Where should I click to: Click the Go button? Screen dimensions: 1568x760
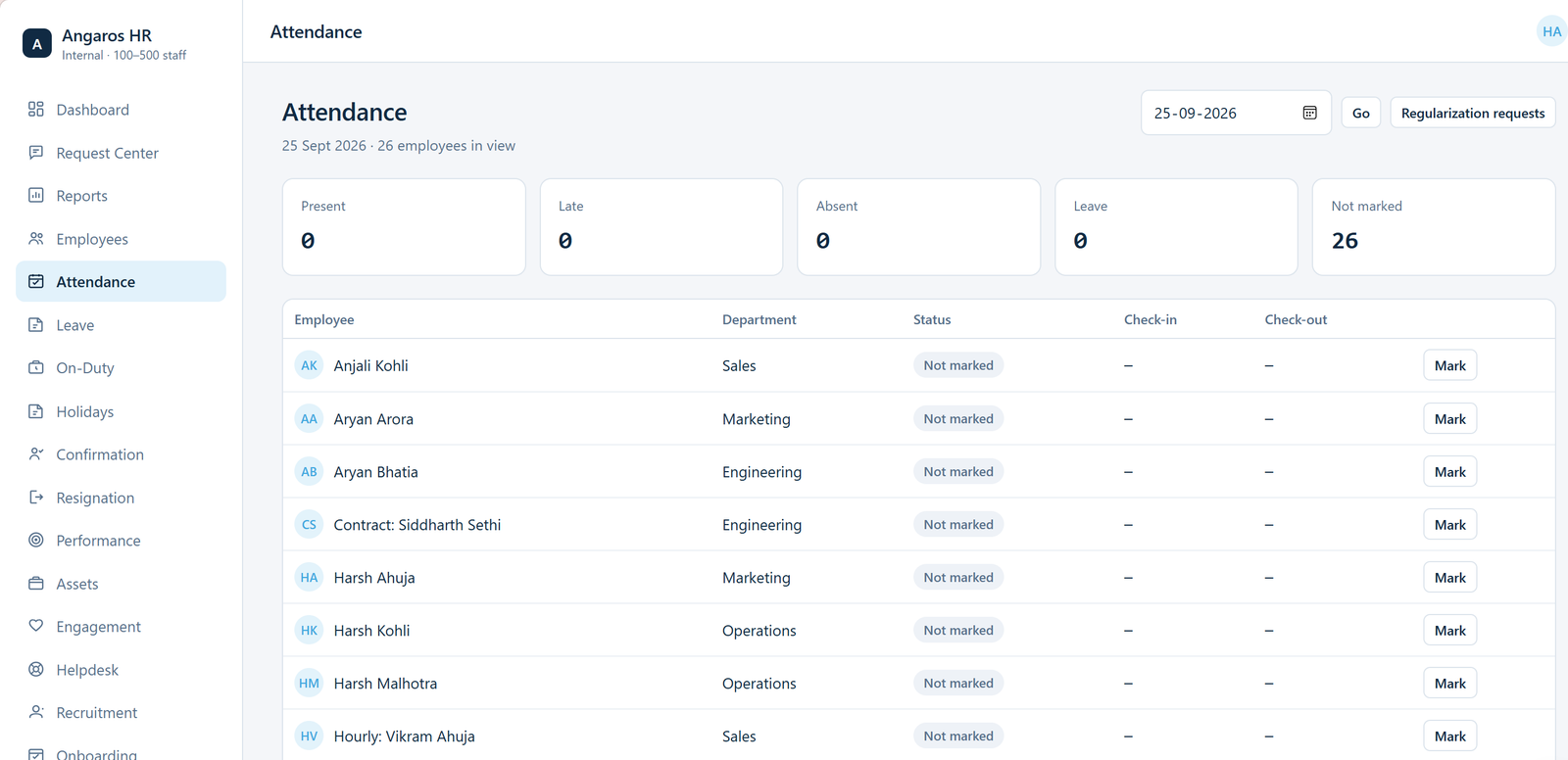(x=1360, y=113)
